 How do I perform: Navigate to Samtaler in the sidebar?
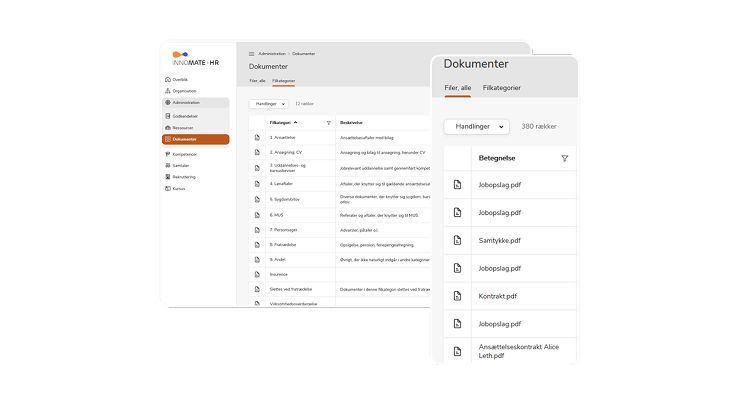click(181, 165)
